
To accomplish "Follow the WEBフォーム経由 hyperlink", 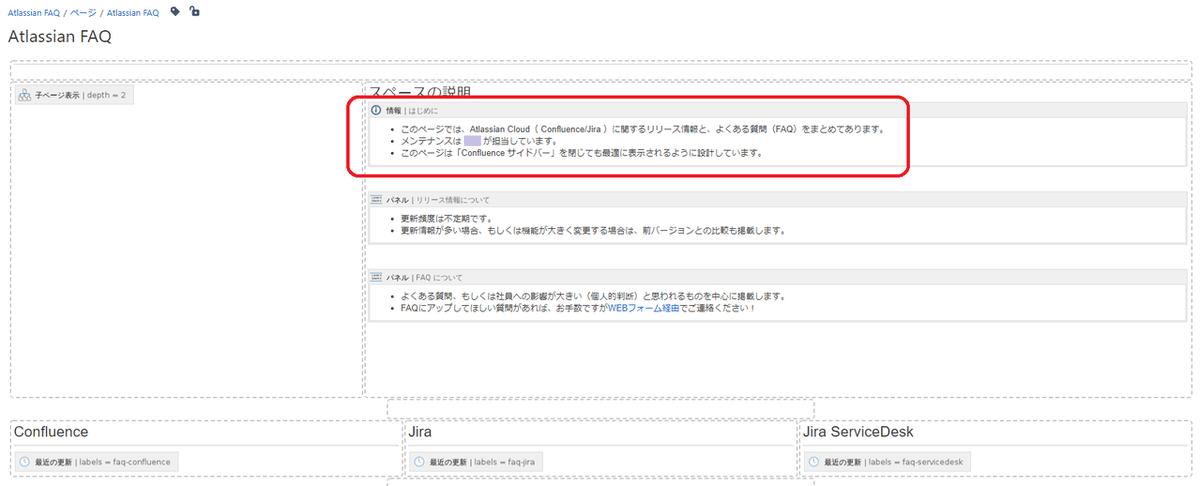I will 644,309.
